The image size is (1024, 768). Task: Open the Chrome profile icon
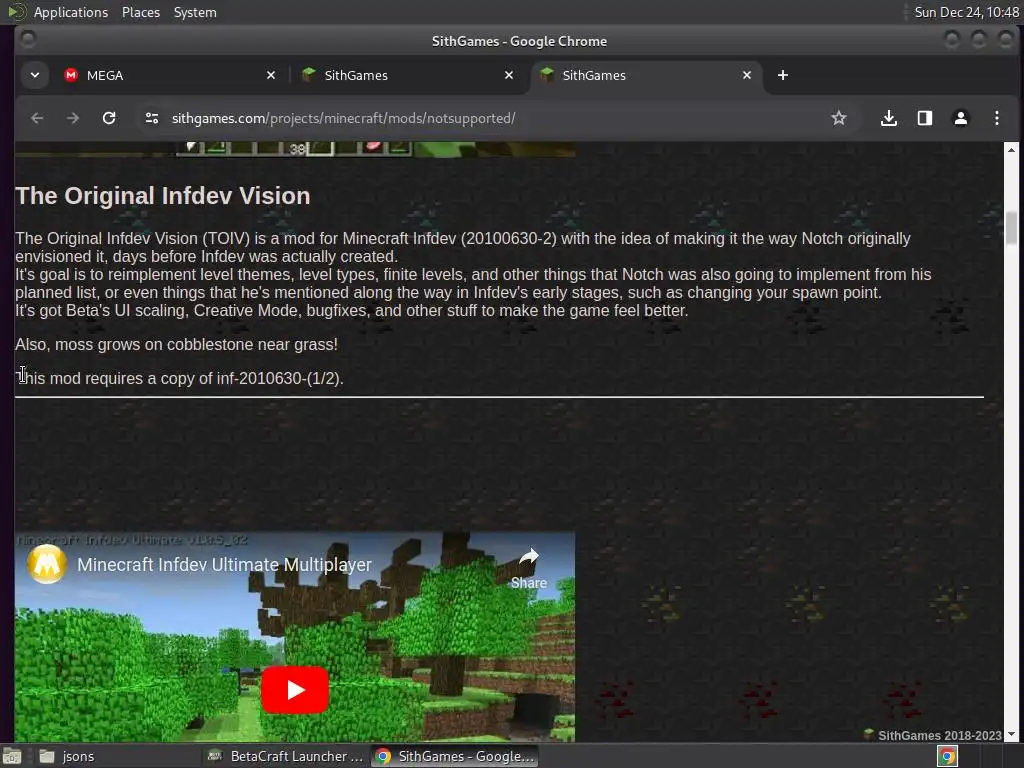click(x=961, y=118)
